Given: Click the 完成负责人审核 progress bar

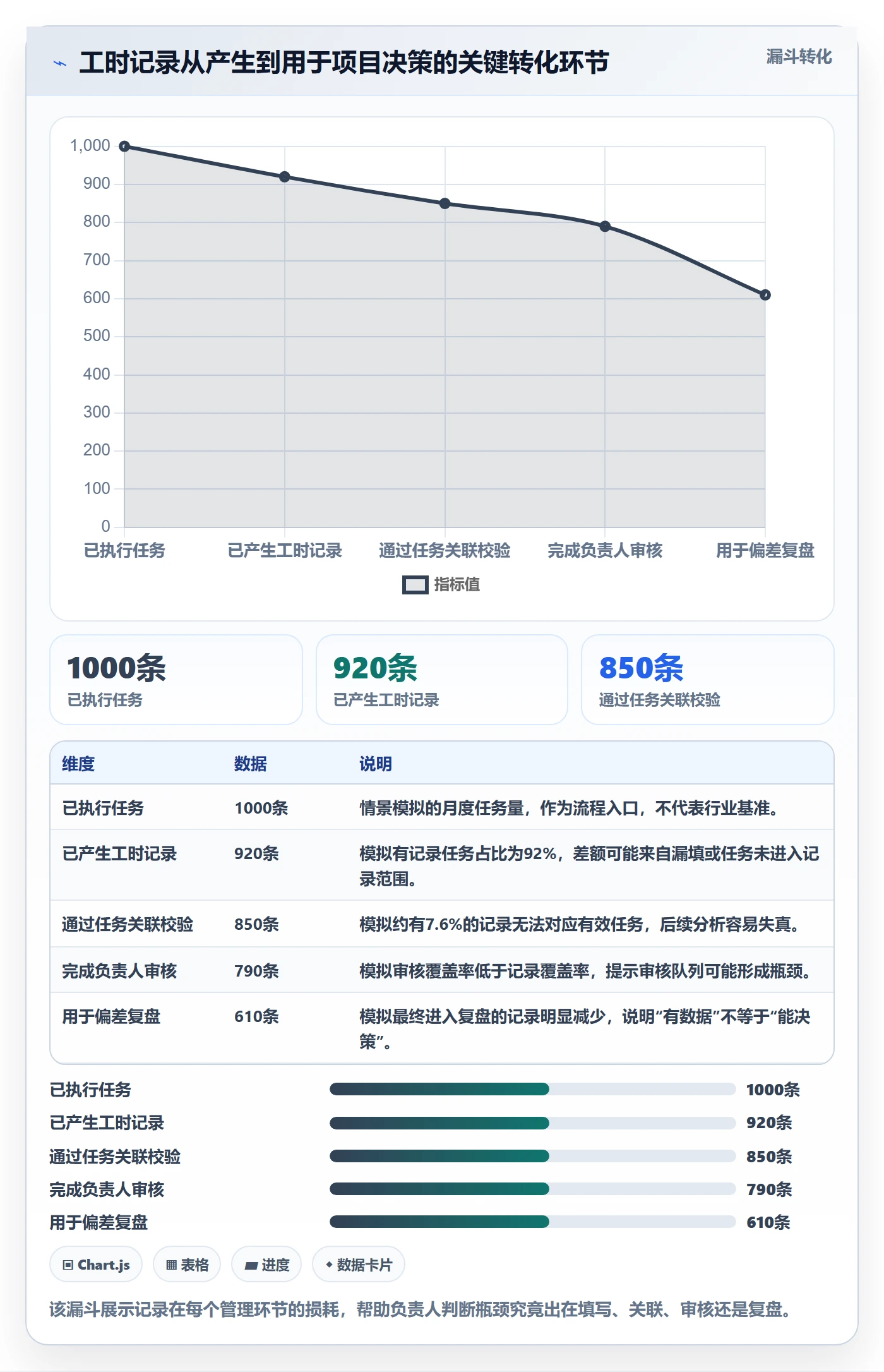Looking at the screenshot, I should coord(532,1189).
